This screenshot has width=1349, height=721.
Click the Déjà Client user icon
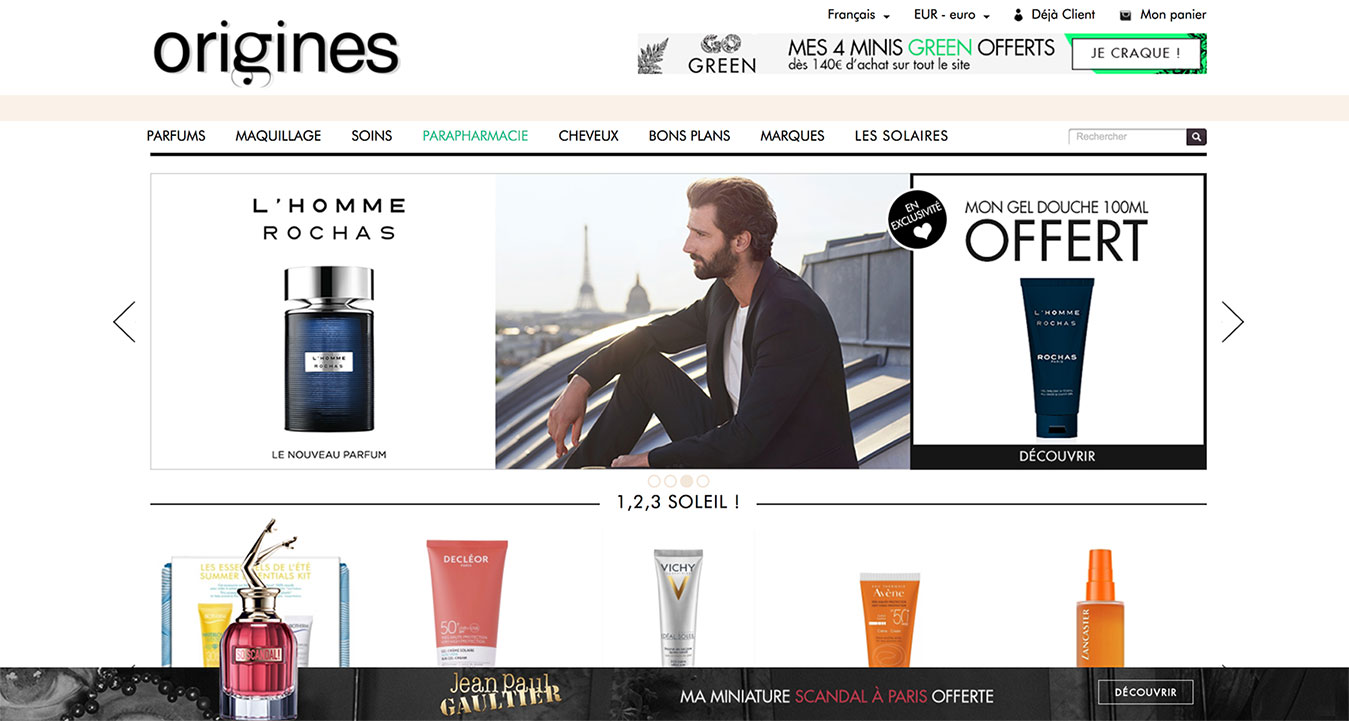(1019, 15)
